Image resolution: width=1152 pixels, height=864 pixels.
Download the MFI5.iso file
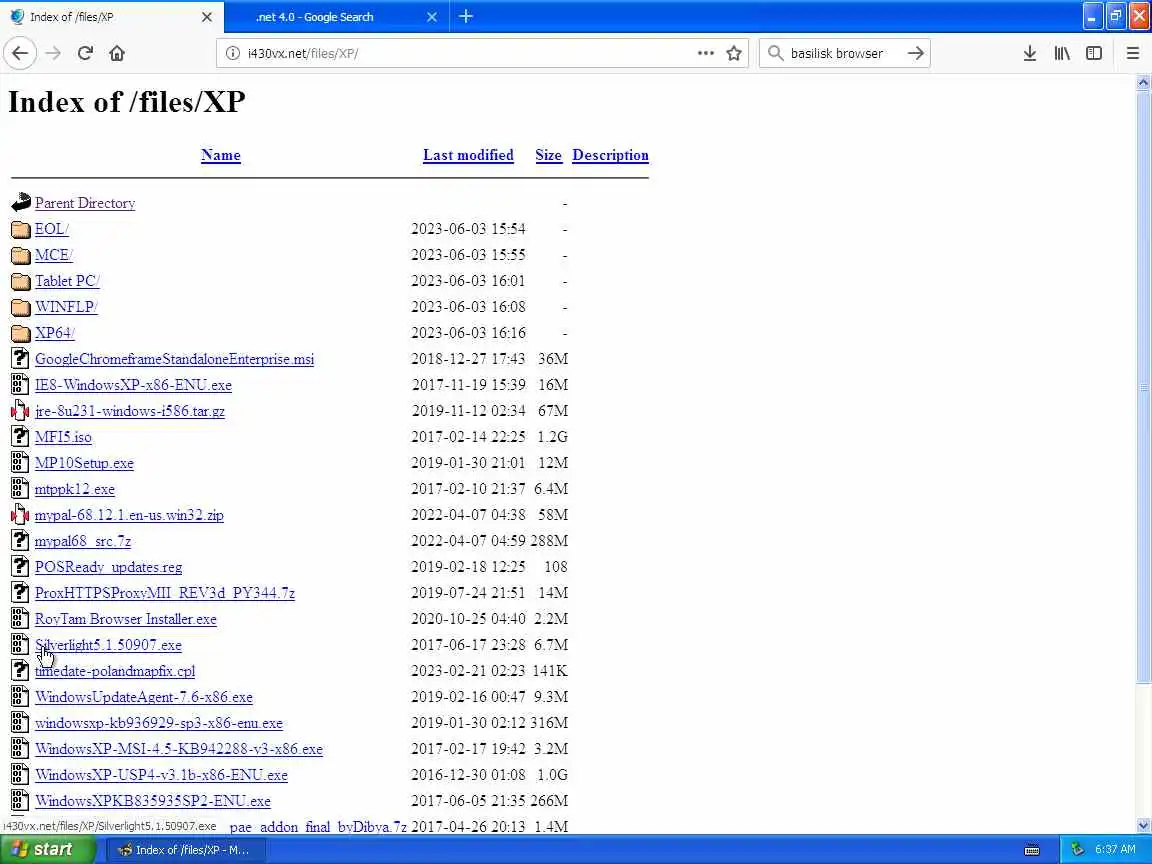click(x=63, y=437)
